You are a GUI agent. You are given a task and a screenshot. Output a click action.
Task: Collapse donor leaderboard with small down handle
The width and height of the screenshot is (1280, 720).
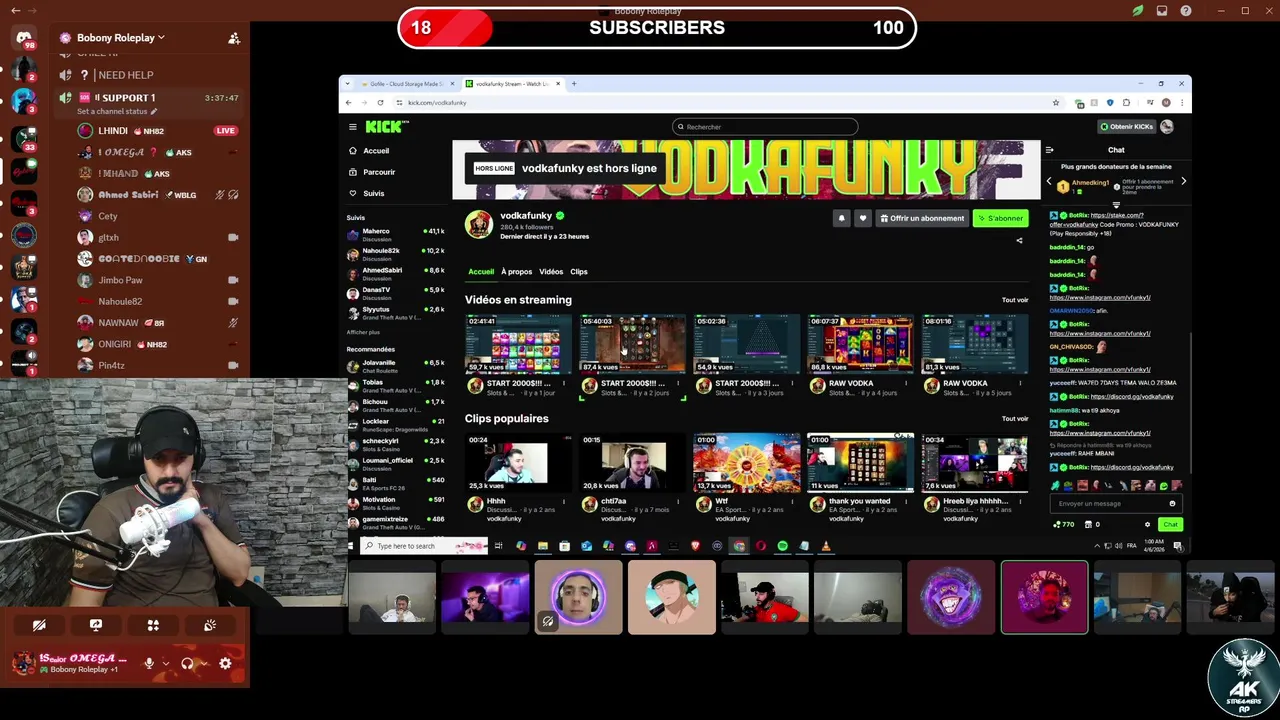1116,205
